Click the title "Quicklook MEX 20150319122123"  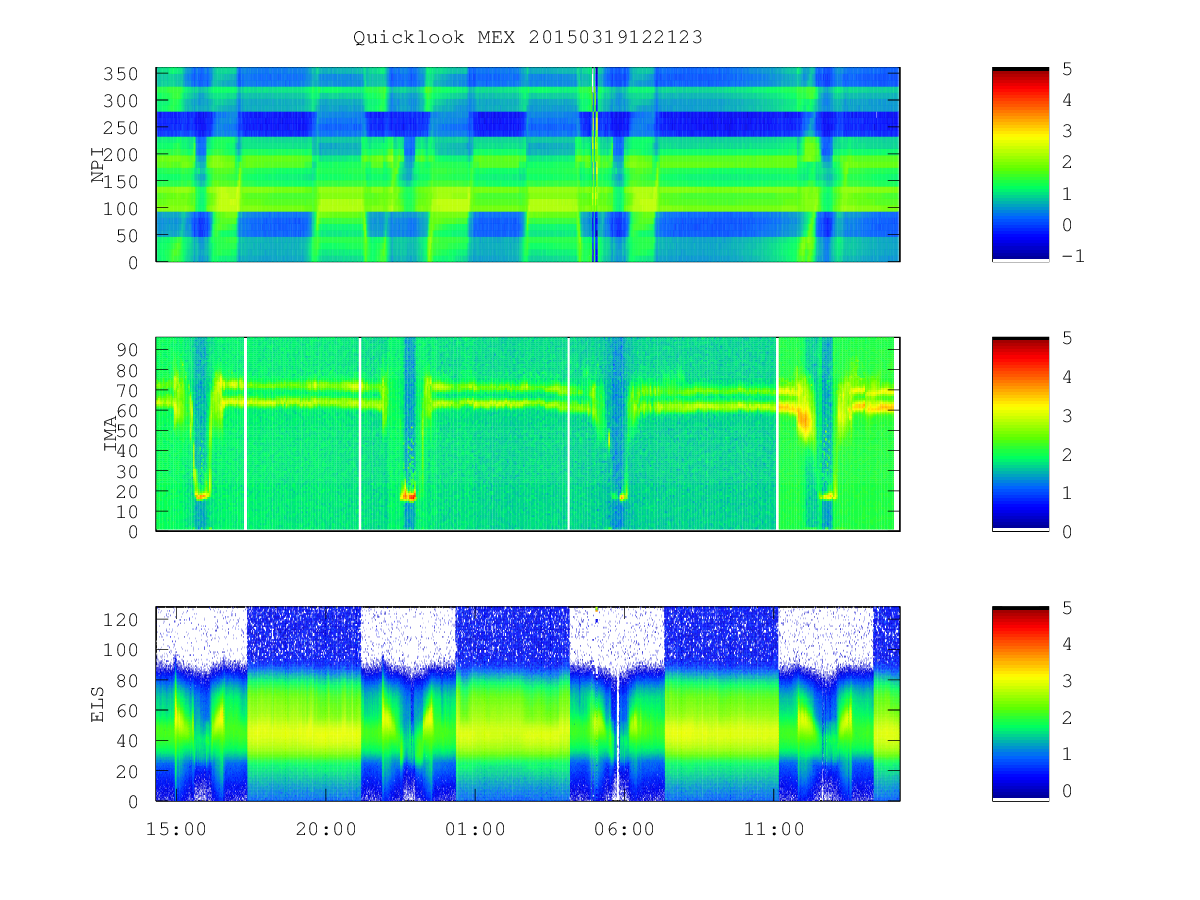point(528,38)
